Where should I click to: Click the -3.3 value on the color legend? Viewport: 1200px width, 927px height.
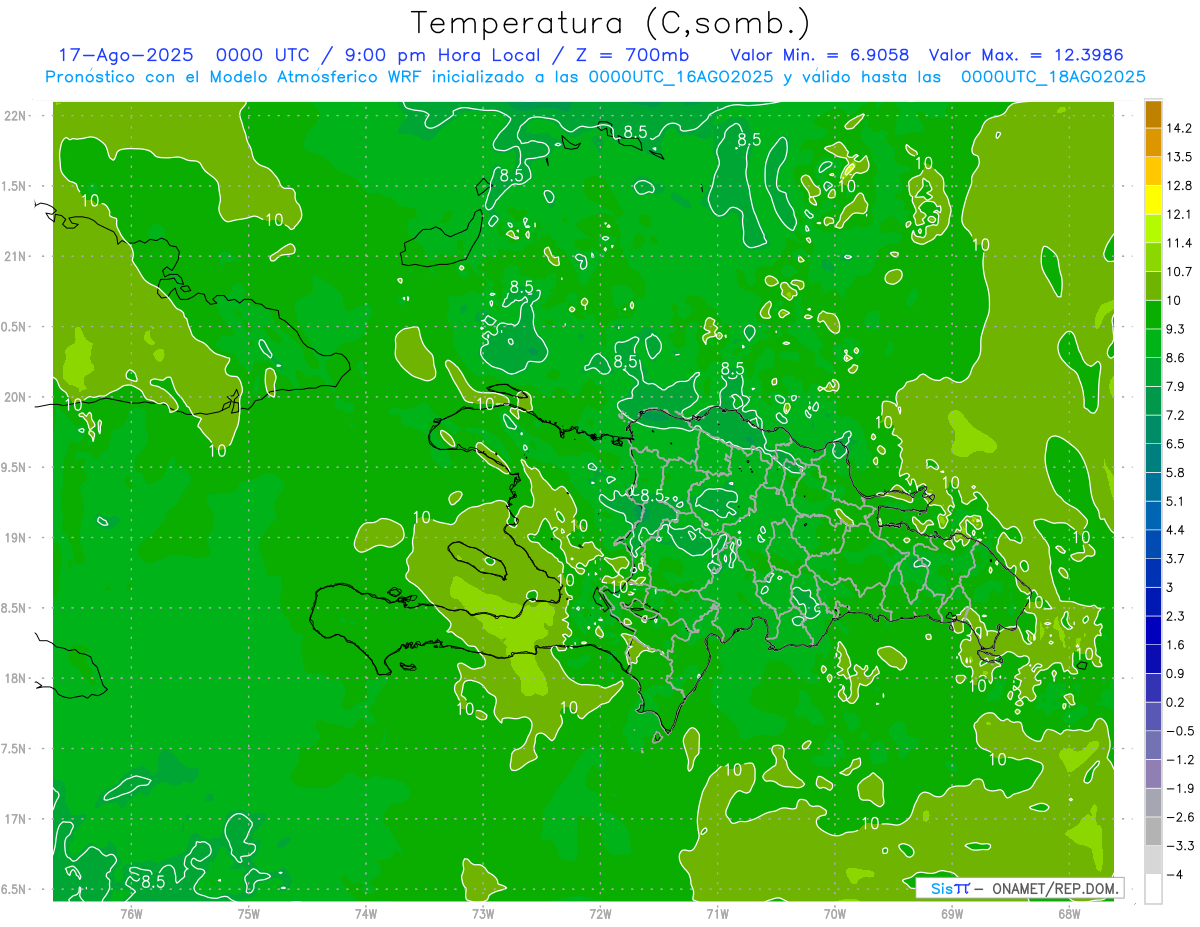1180,846
